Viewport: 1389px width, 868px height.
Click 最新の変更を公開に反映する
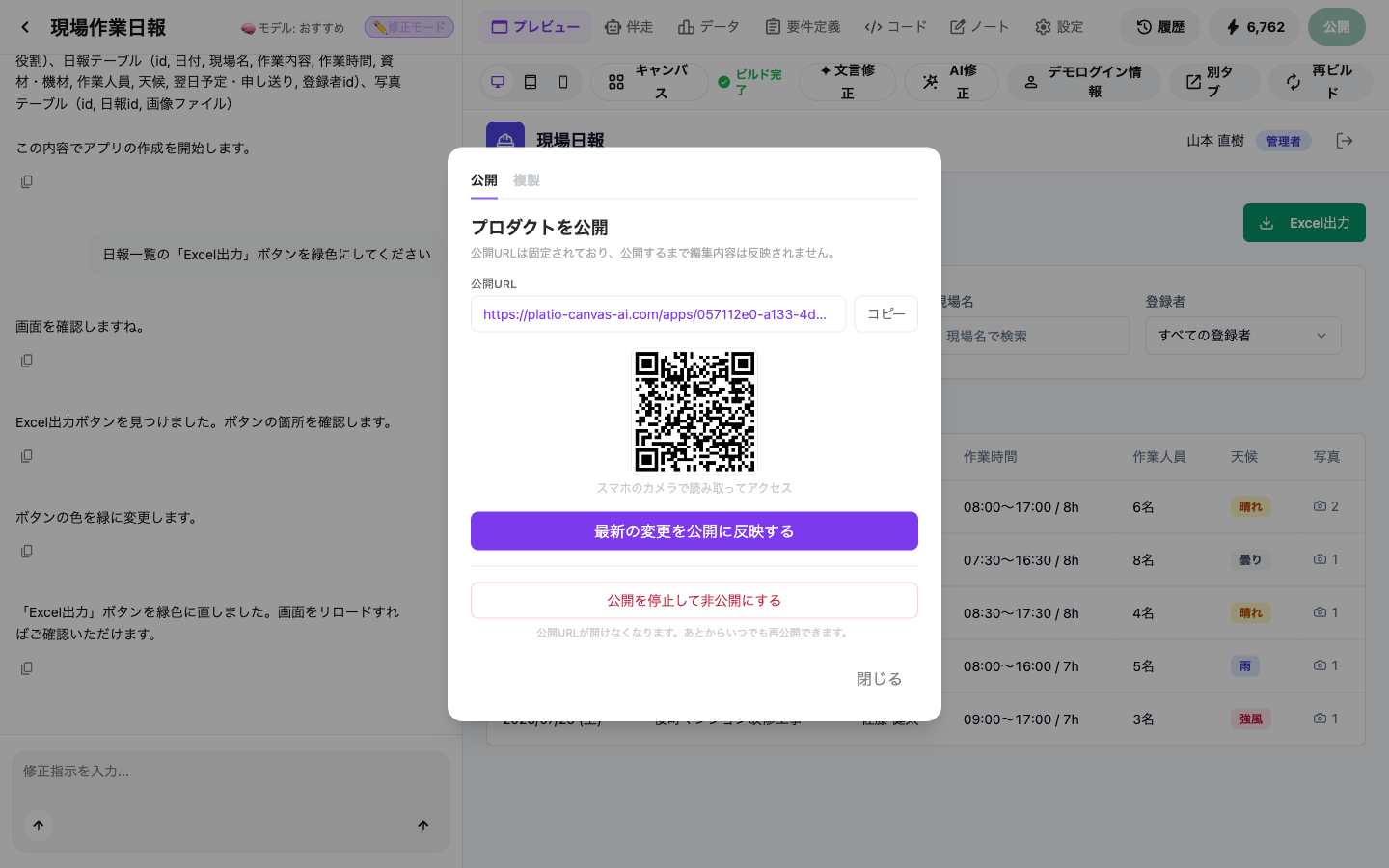point(694,531)
